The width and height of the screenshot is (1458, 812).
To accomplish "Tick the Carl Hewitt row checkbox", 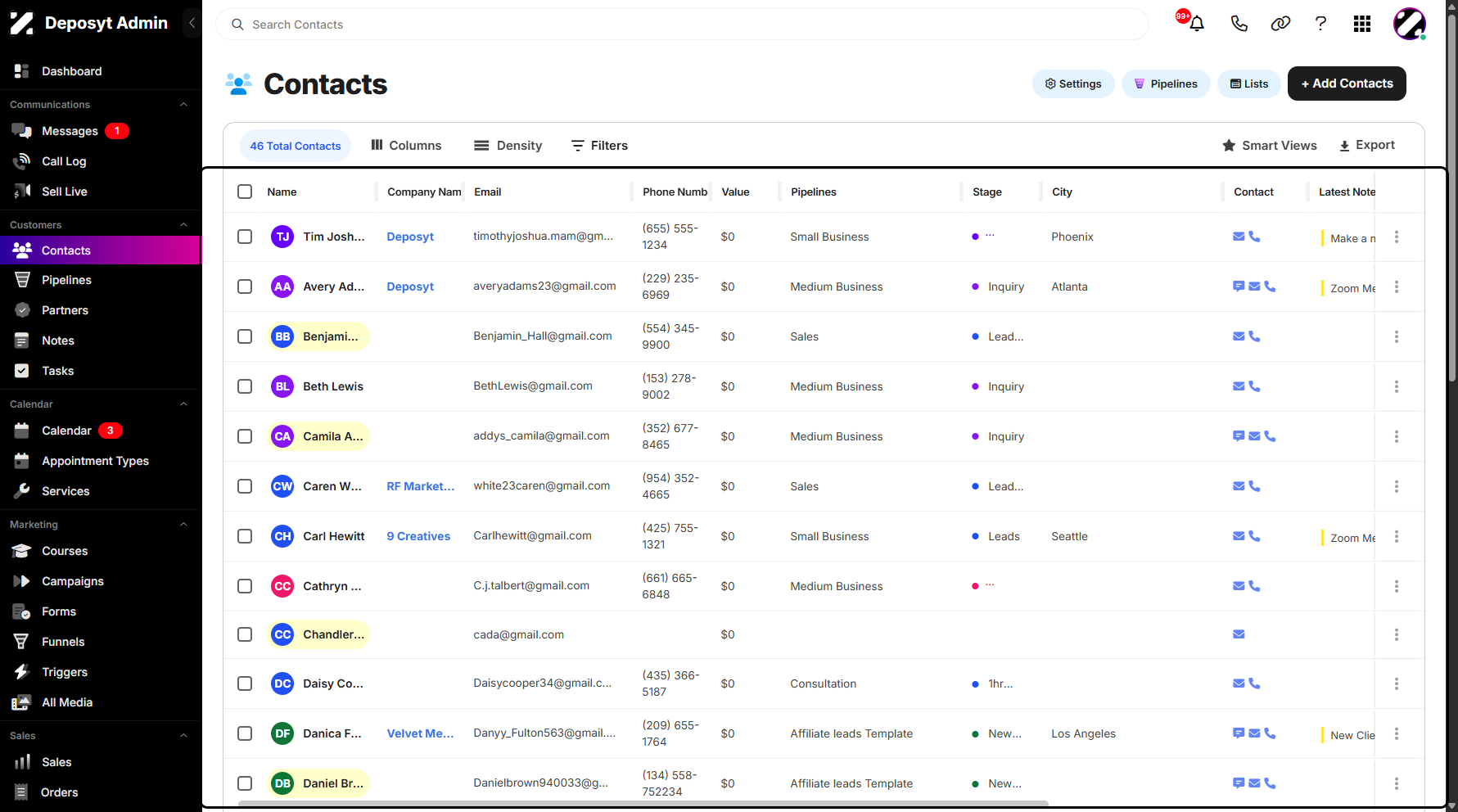I will point(245,536).
